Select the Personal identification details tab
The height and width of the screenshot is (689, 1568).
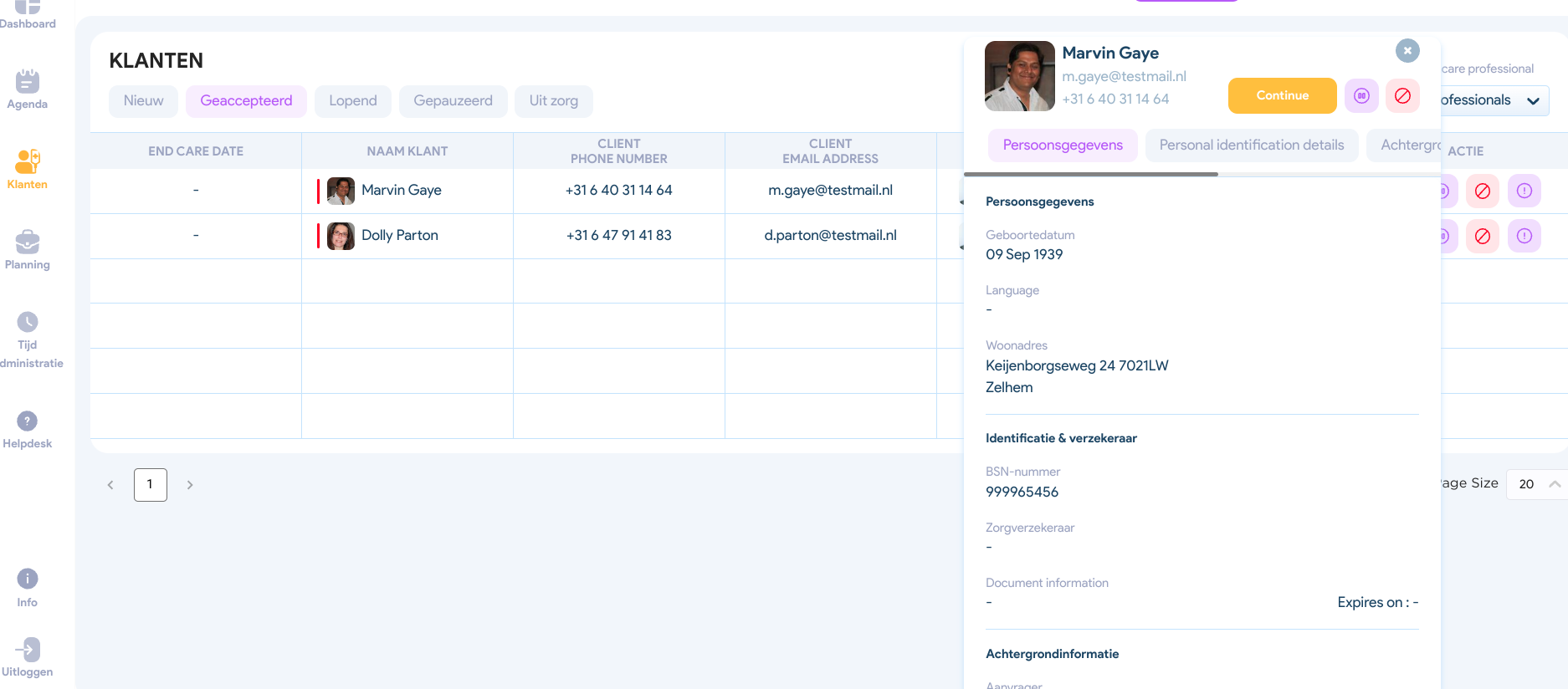pyautogui.click(x=1251, y=145)
